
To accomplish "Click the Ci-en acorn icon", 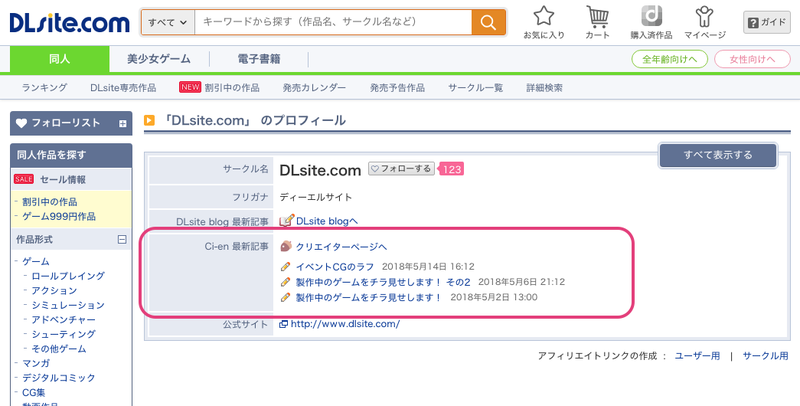I will pyautogui.click(x=286, y=246).
